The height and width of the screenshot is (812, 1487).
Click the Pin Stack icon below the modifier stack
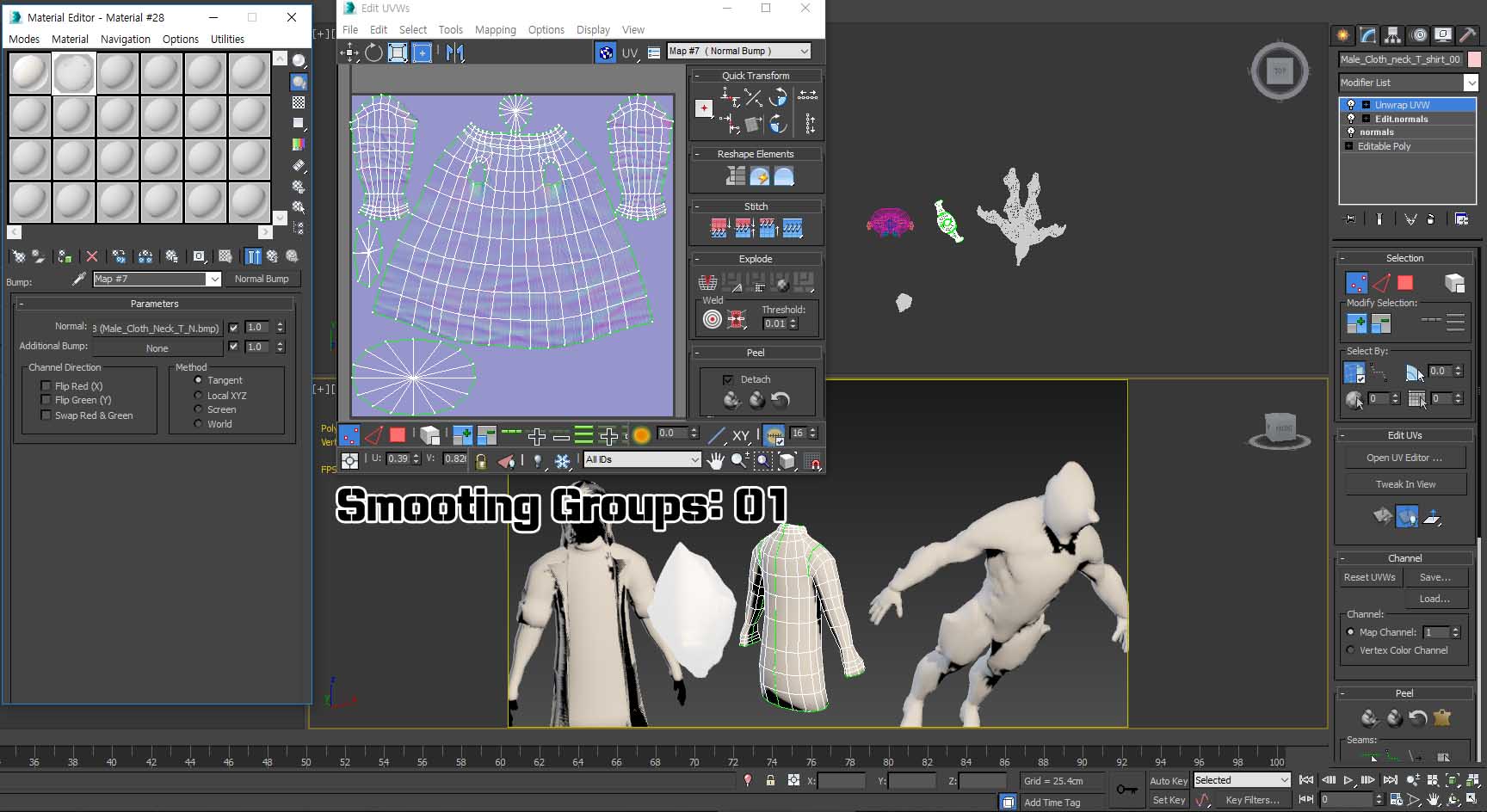[1348, 219]
